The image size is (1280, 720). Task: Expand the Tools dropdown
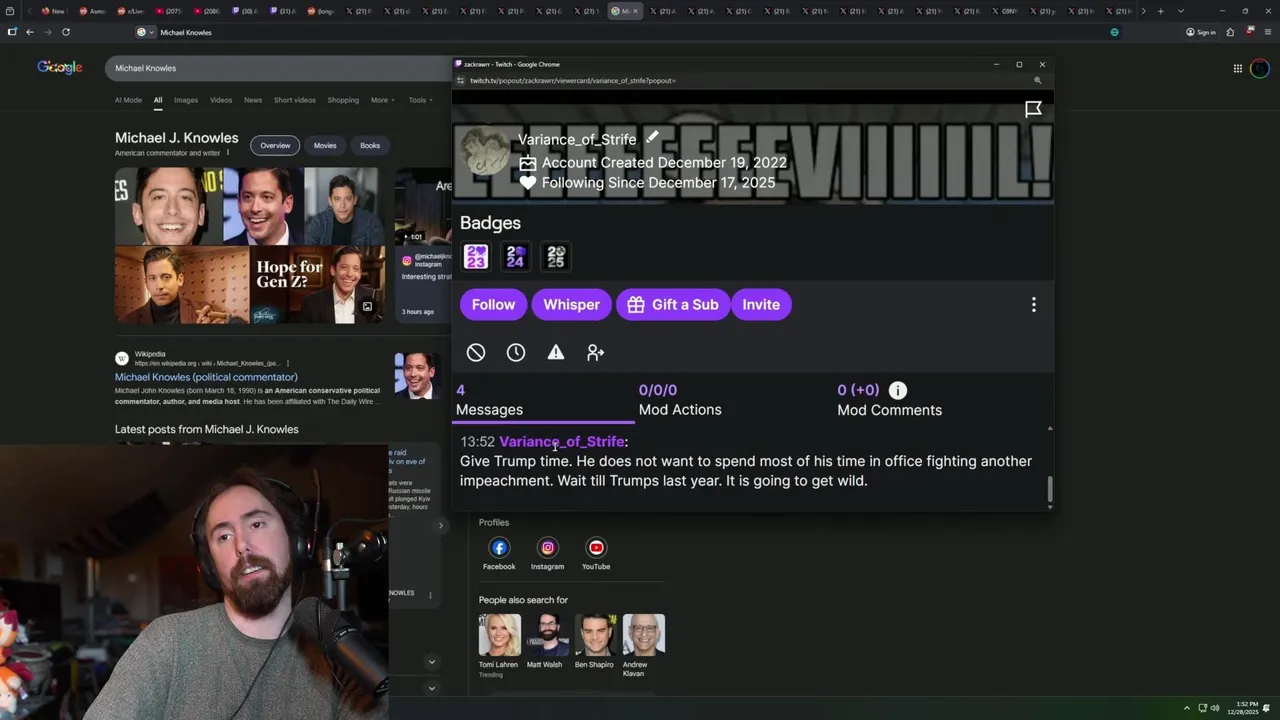420,100
